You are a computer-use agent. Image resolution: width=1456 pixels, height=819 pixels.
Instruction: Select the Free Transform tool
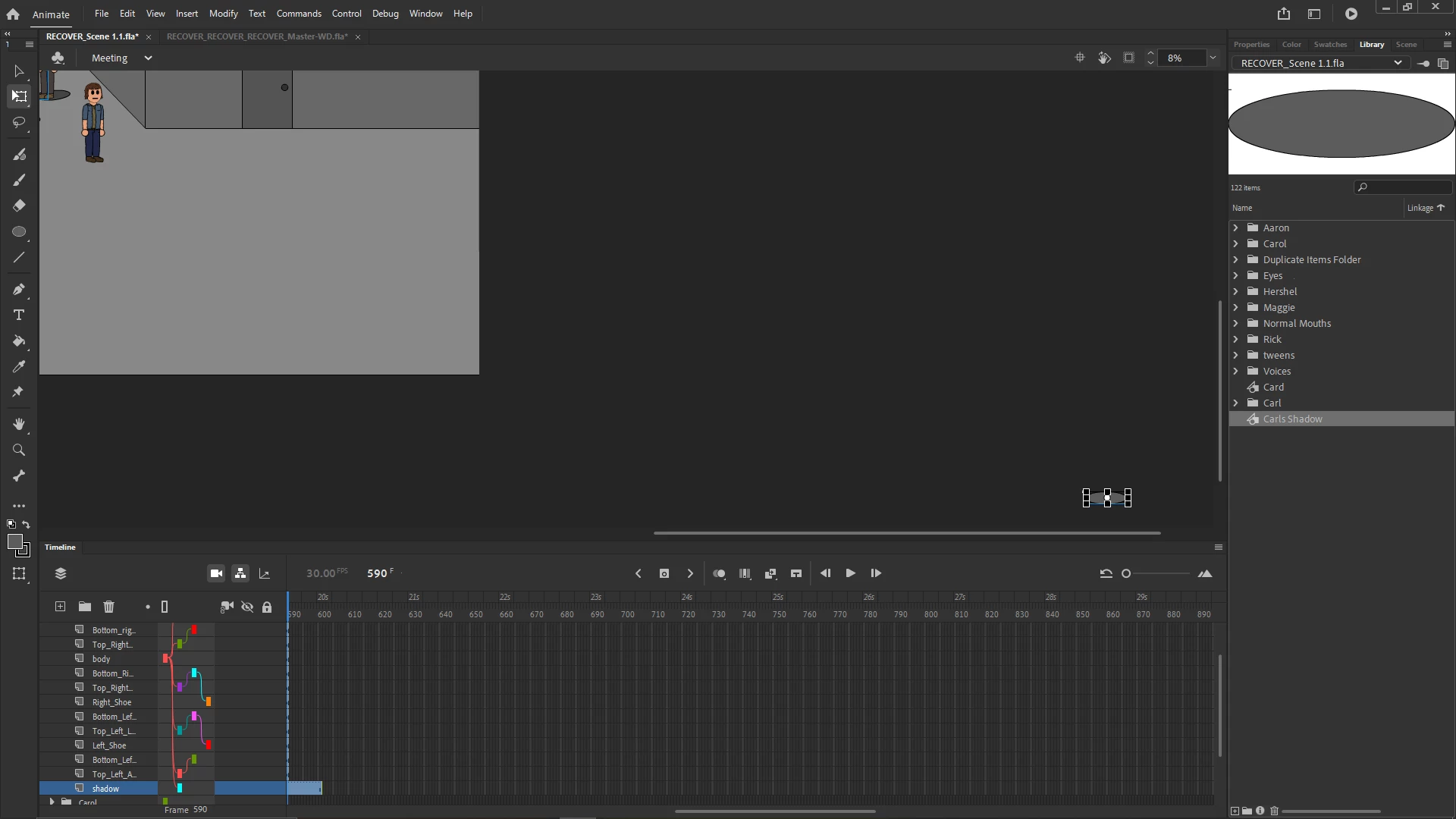coord(19,96)
